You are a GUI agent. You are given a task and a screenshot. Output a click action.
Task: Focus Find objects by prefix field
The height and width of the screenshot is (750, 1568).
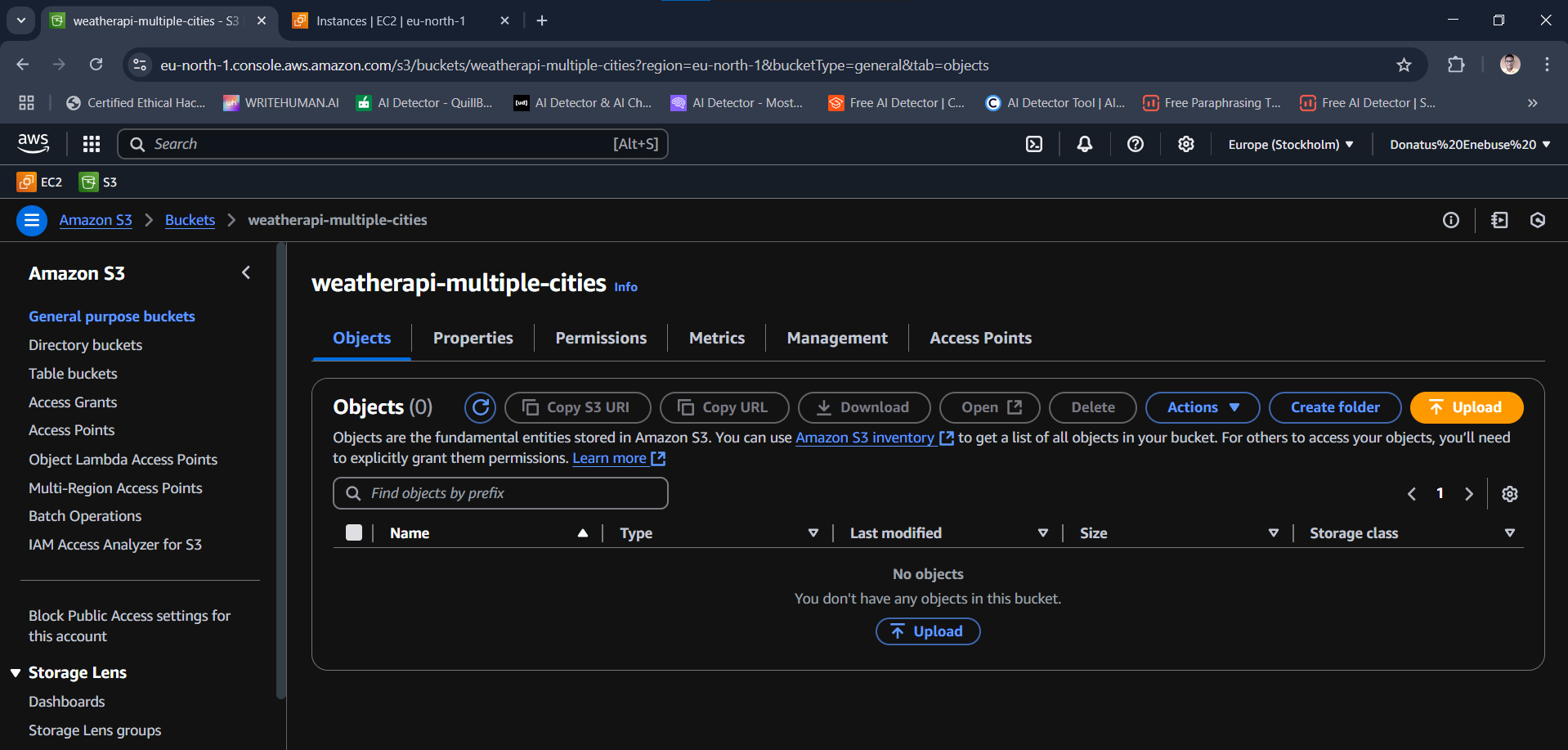[x=500, y=493]
